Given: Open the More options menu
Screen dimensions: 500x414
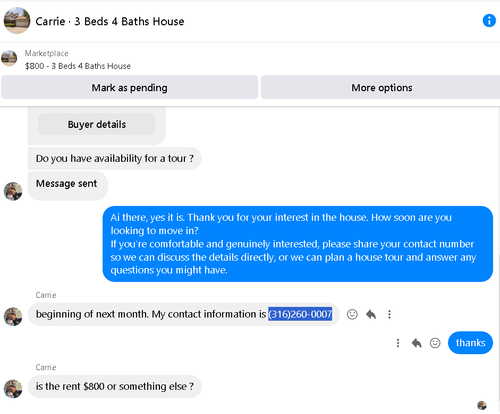Looking at the screenshot, I should click(x=381, y=87).
